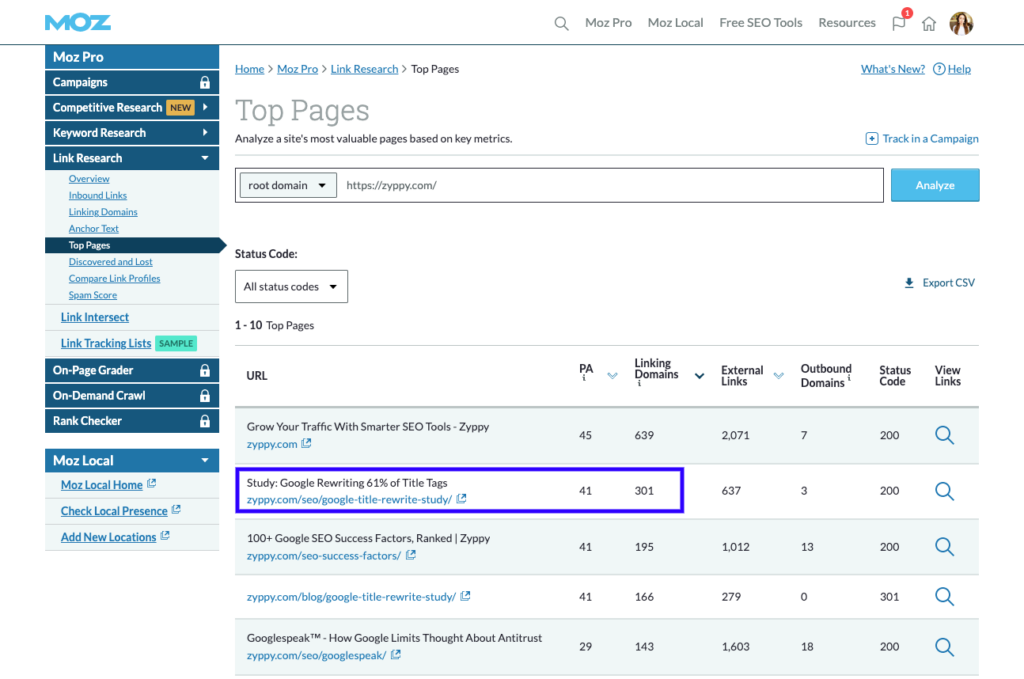Image resolution: width=1024 pixels, height=679 pixels.
Task: Open external icon for seo/google-title-rewrite-study
Action: 461,499
